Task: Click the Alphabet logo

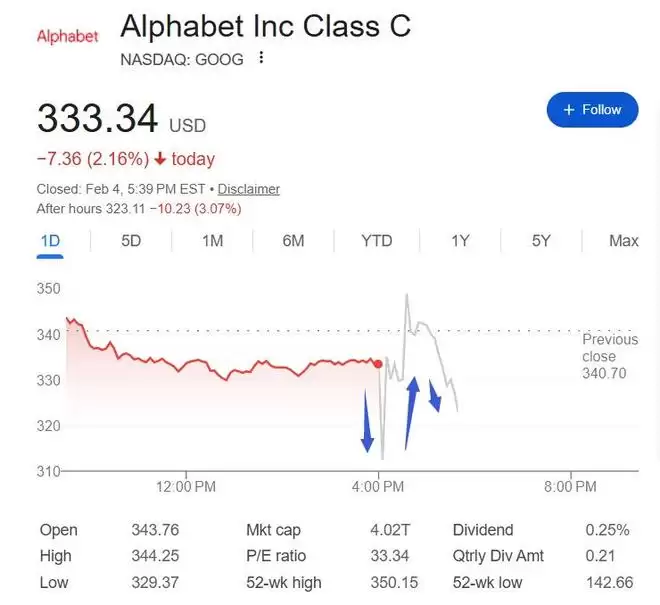Action: click(x=67, y=37)
